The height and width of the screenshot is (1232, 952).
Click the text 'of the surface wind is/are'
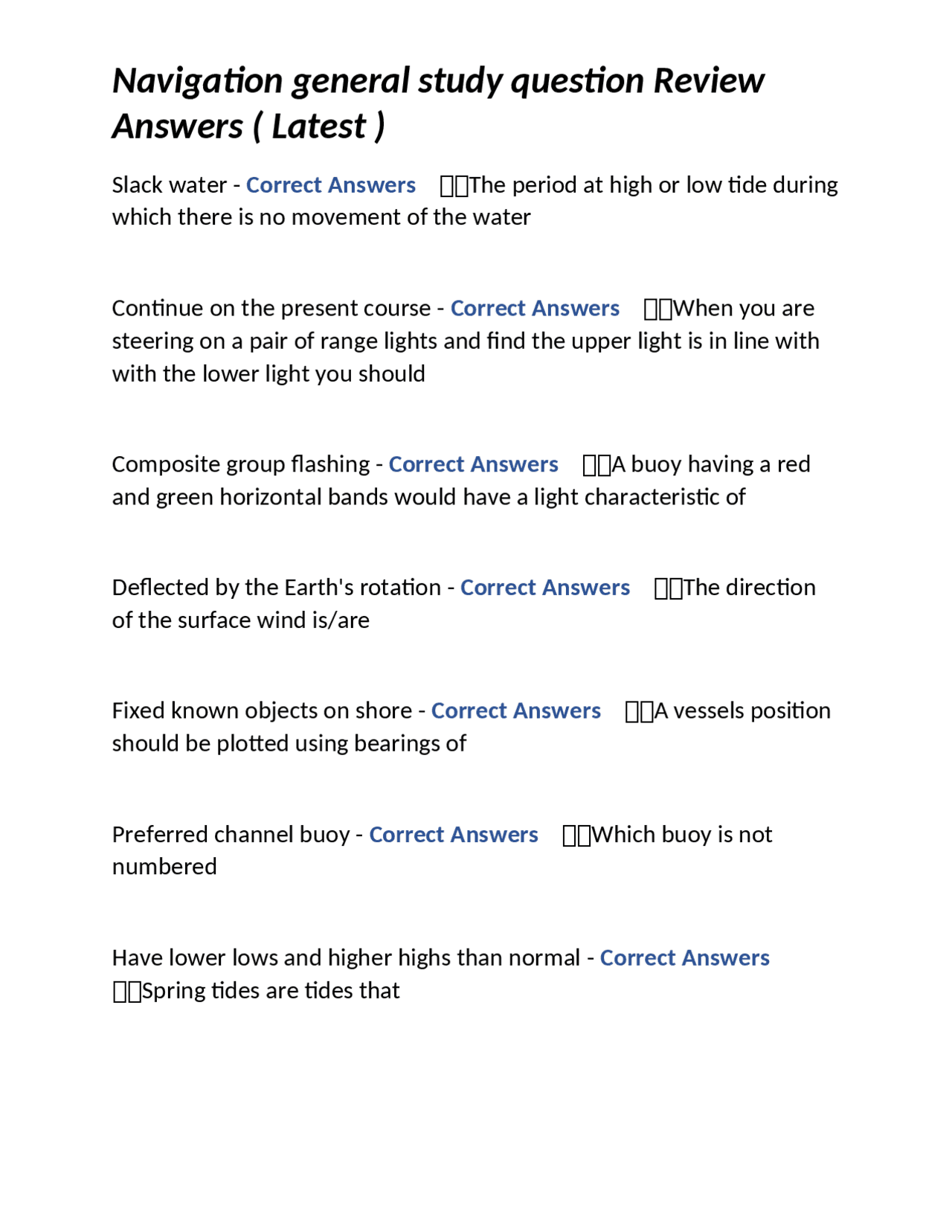(240, 620)
